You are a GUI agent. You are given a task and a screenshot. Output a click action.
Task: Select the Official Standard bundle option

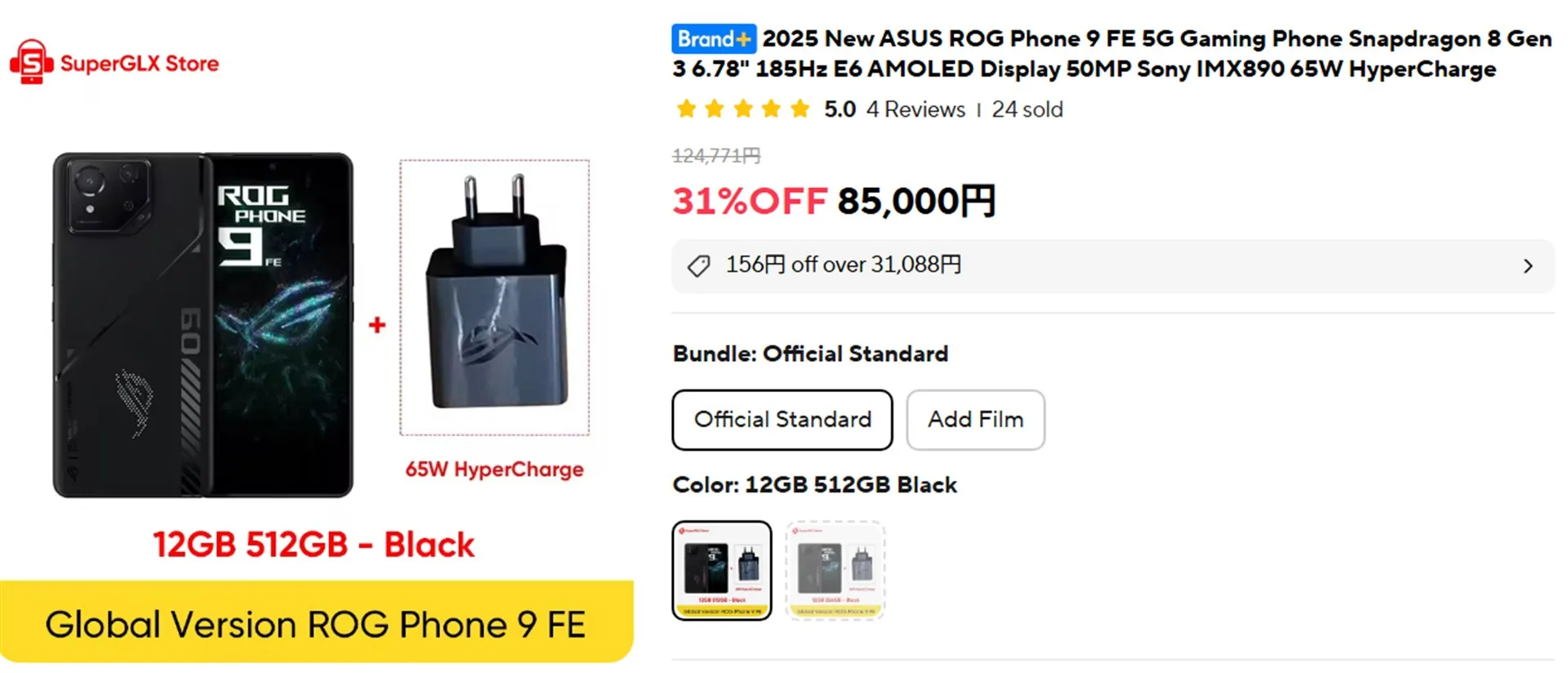(782, 420)
